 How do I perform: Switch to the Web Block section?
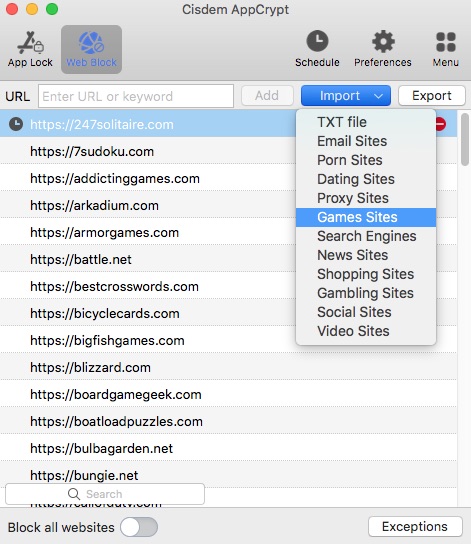92,49
